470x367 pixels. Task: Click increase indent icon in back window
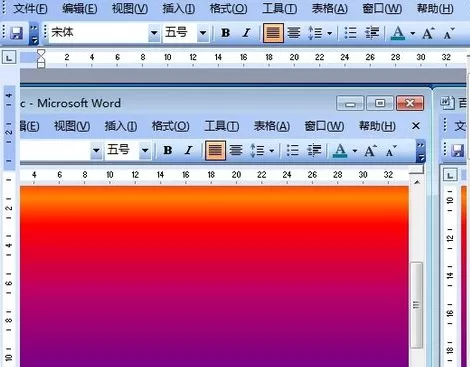coord(372,33)
